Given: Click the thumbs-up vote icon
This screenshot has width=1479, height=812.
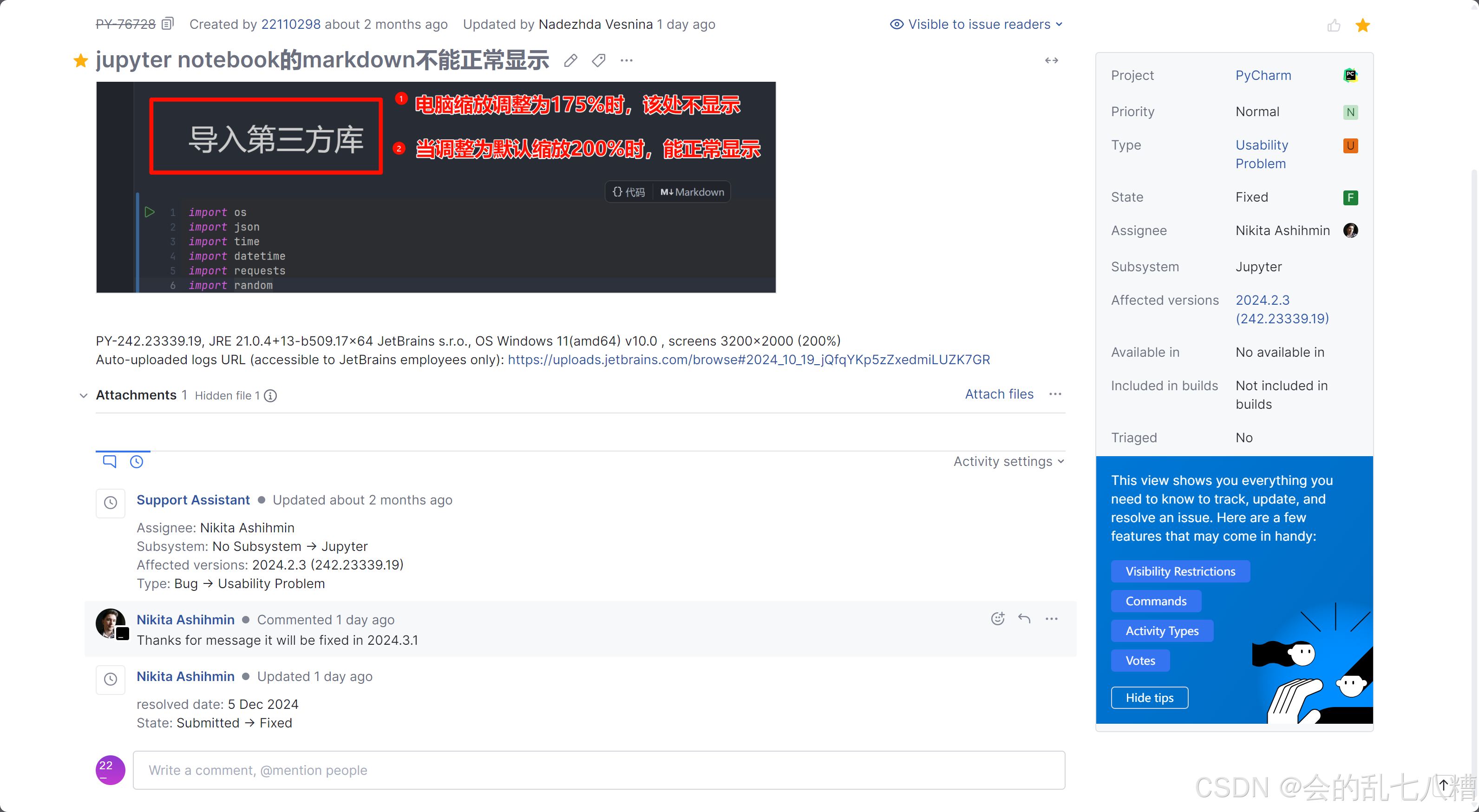Looking at the screenshot, I should [1333, 25].
